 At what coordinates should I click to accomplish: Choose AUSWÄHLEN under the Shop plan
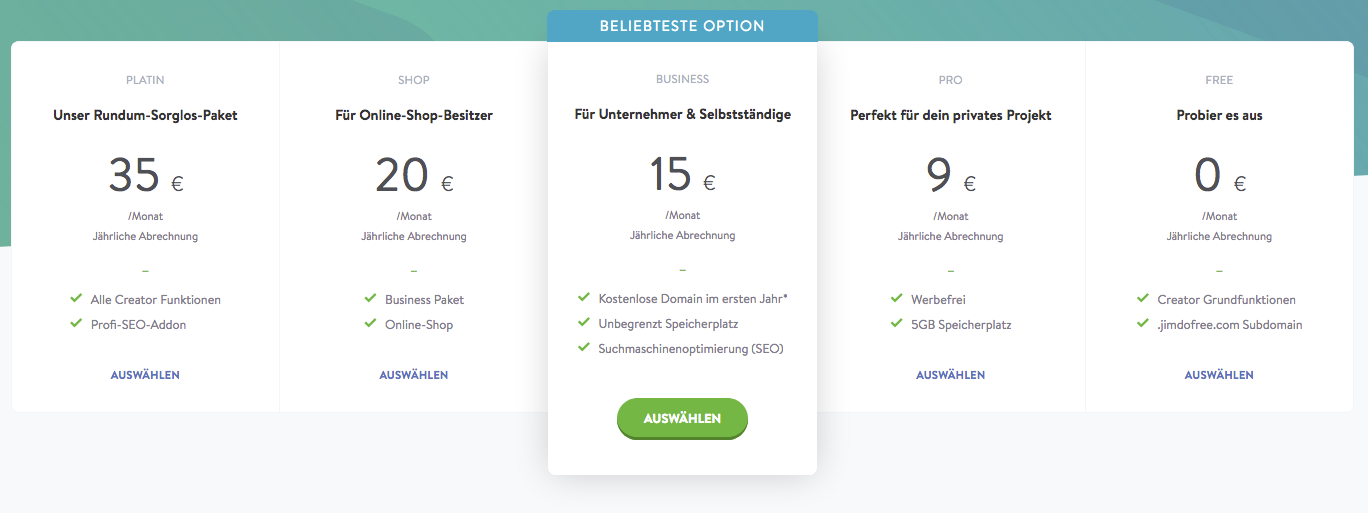pyautogui.click(x=414, y=375)
